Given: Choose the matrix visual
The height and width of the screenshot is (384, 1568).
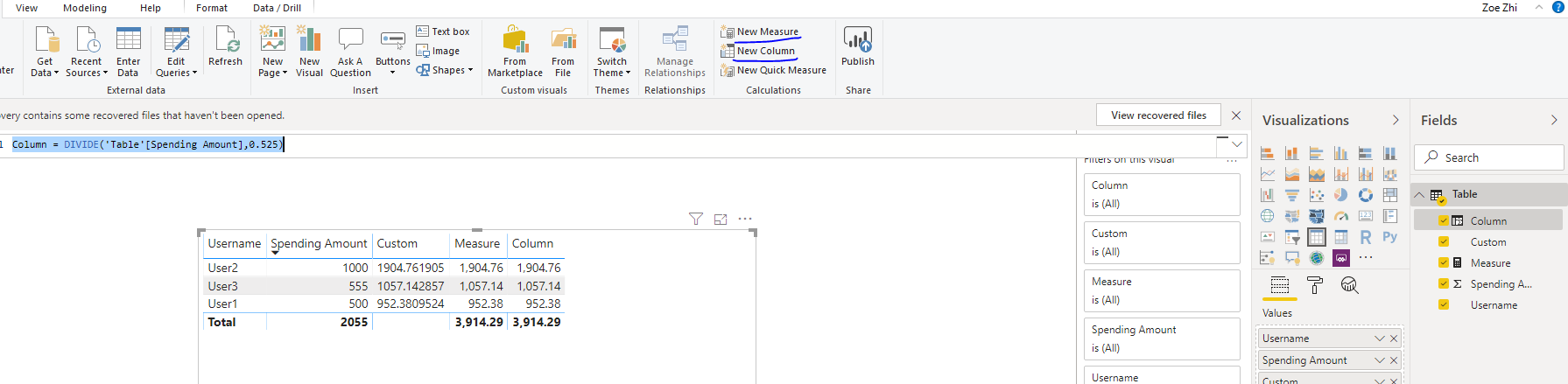Looking at the screenshot, I should click(1340, 237).
